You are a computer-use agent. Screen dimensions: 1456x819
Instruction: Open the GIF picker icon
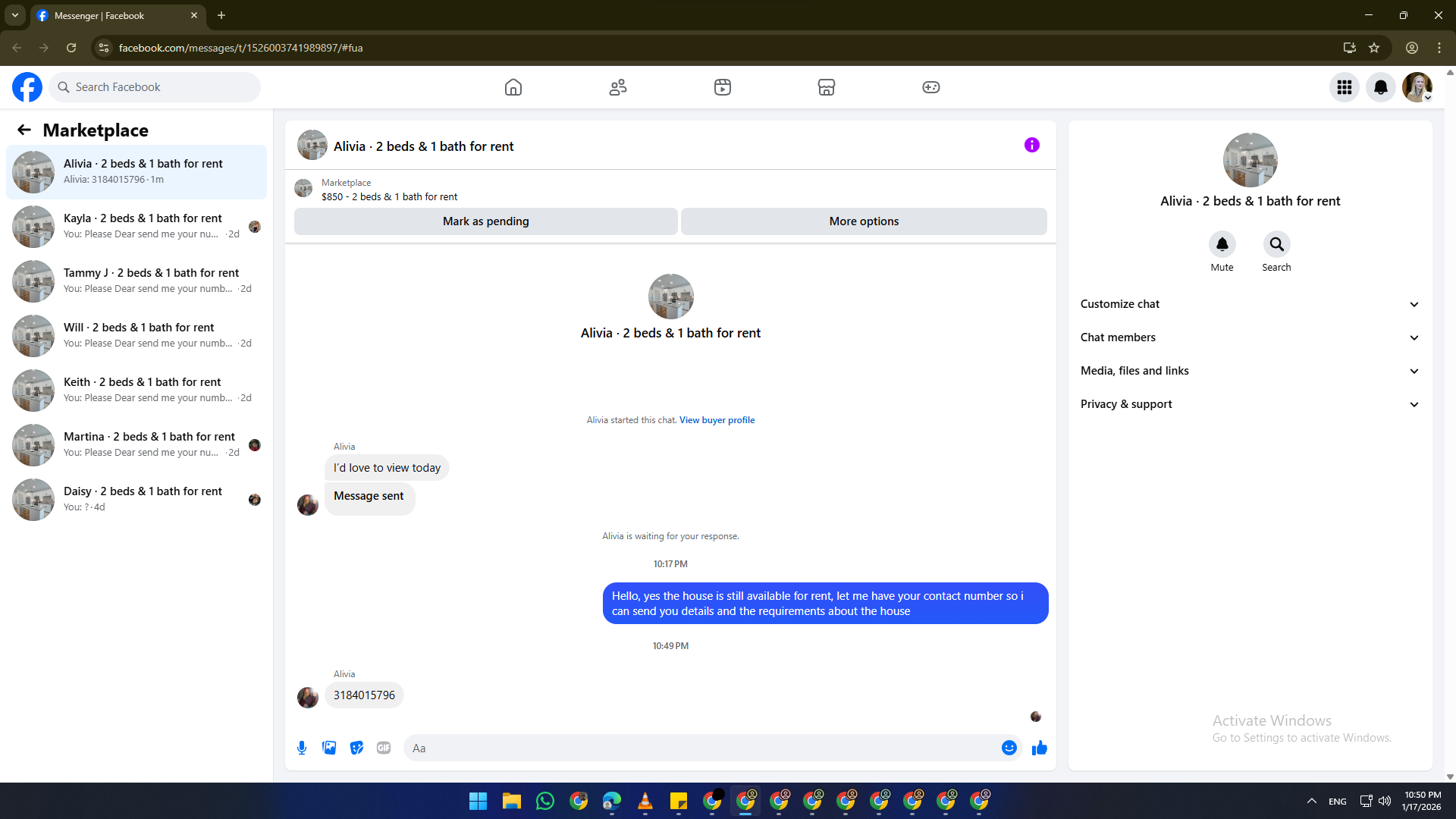coord(384,748)
